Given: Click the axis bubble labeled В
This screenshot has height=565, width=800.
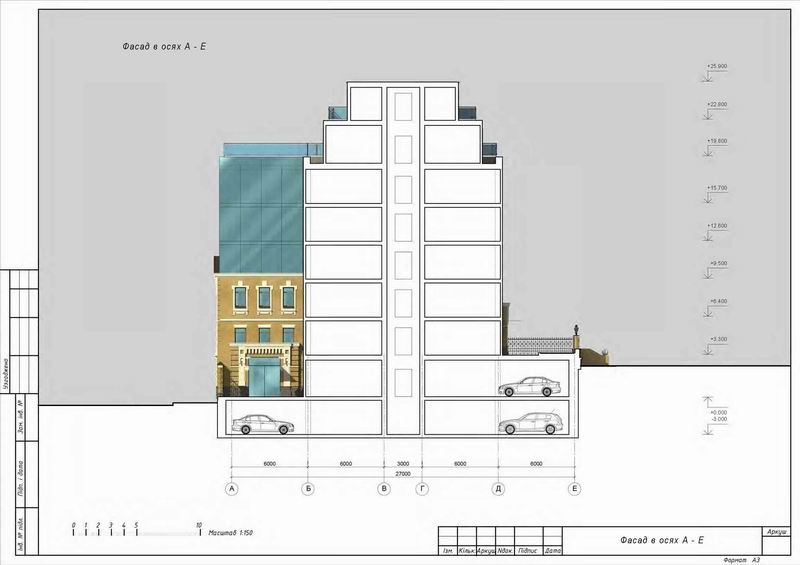Looking at the screenshot, I should (384, 489).
